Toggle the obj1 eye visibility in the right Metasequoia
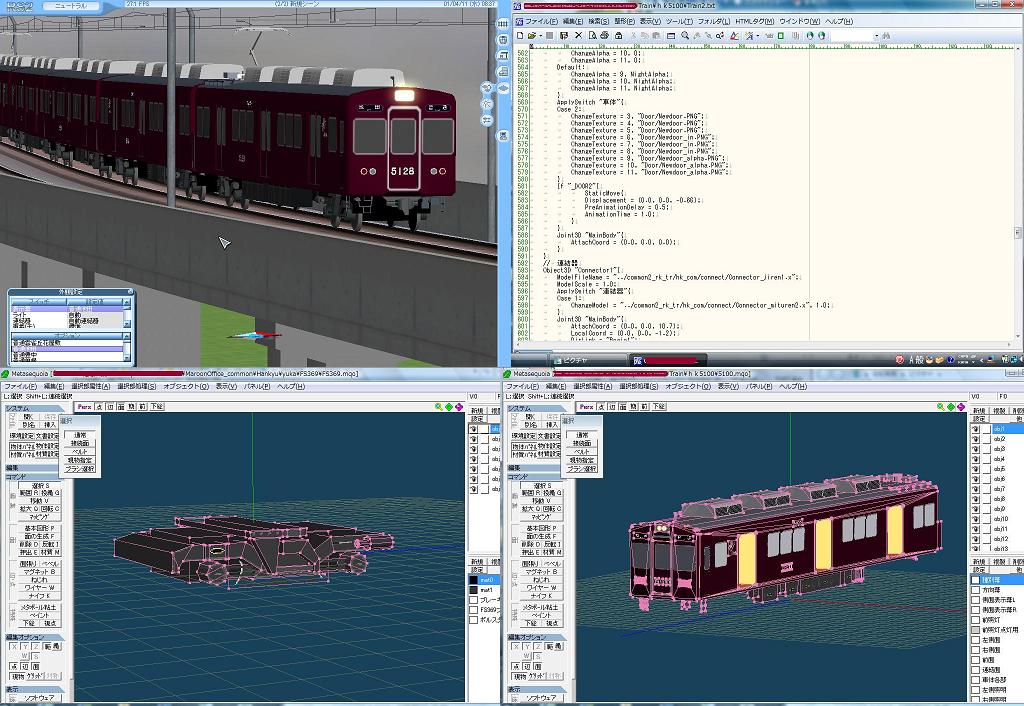The width and height of the screenshot is (1024, 706). pyautogui.click(x=976, y=429)
